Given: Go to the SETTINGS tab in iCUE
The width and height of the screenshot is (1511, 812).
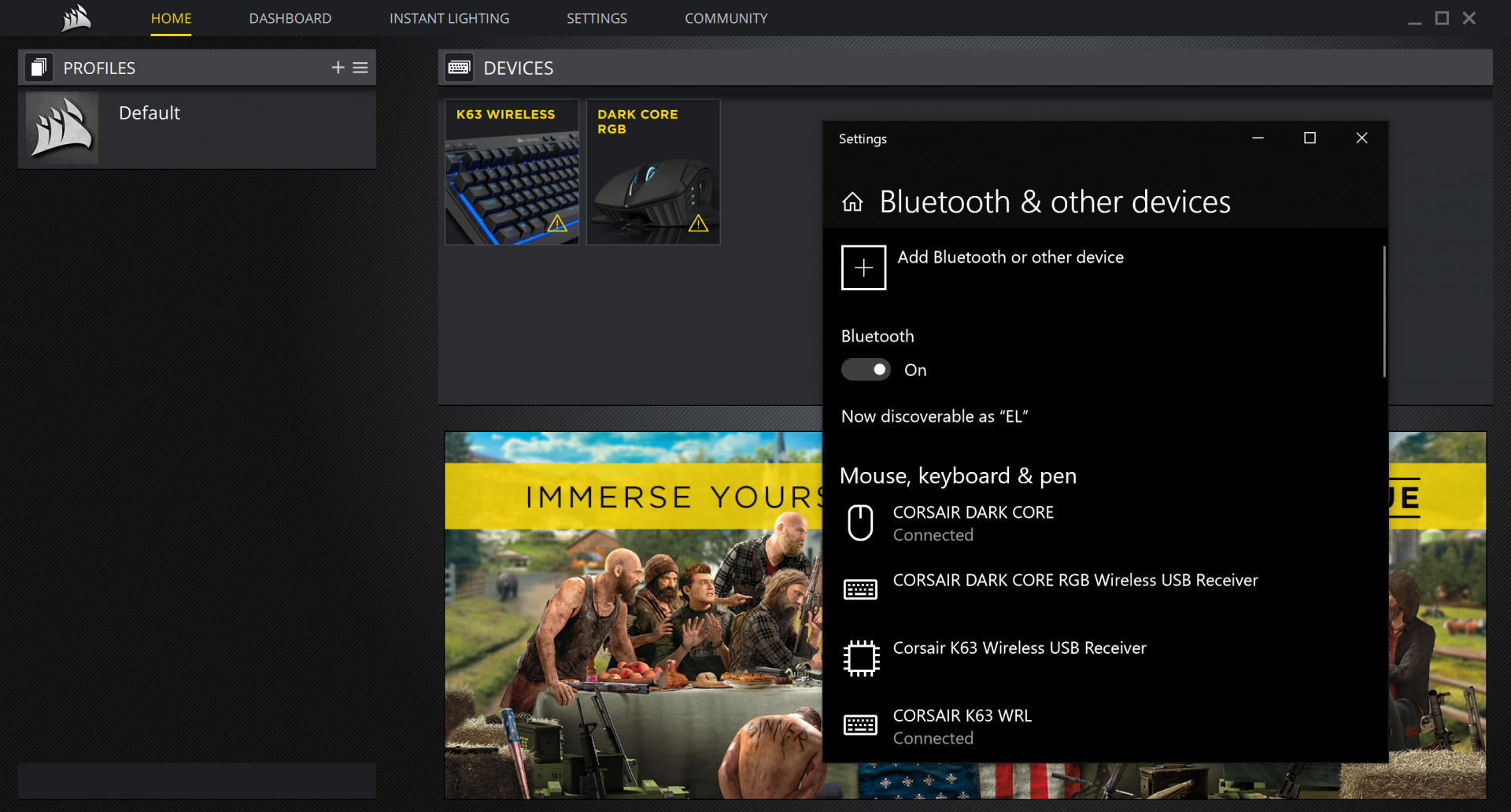Looking at the screenshot, I should pos(597,18).
